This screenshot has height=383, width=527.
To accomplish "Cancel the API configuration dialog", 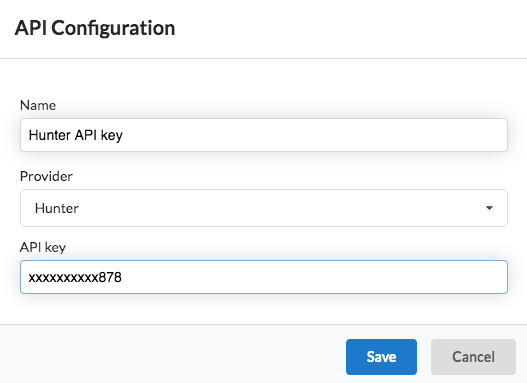I will coord(473,357).
